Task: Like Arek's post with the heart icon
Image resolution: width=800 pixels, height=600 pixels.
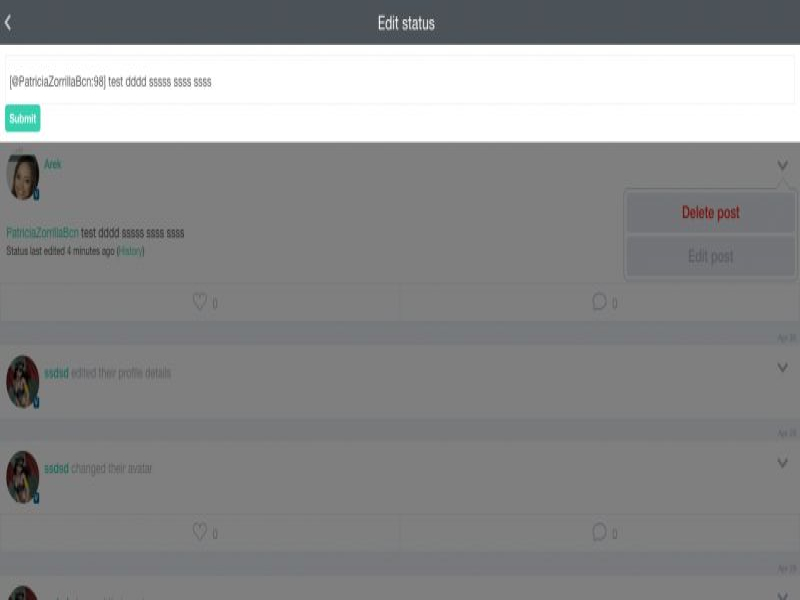Action: [199, 302]
